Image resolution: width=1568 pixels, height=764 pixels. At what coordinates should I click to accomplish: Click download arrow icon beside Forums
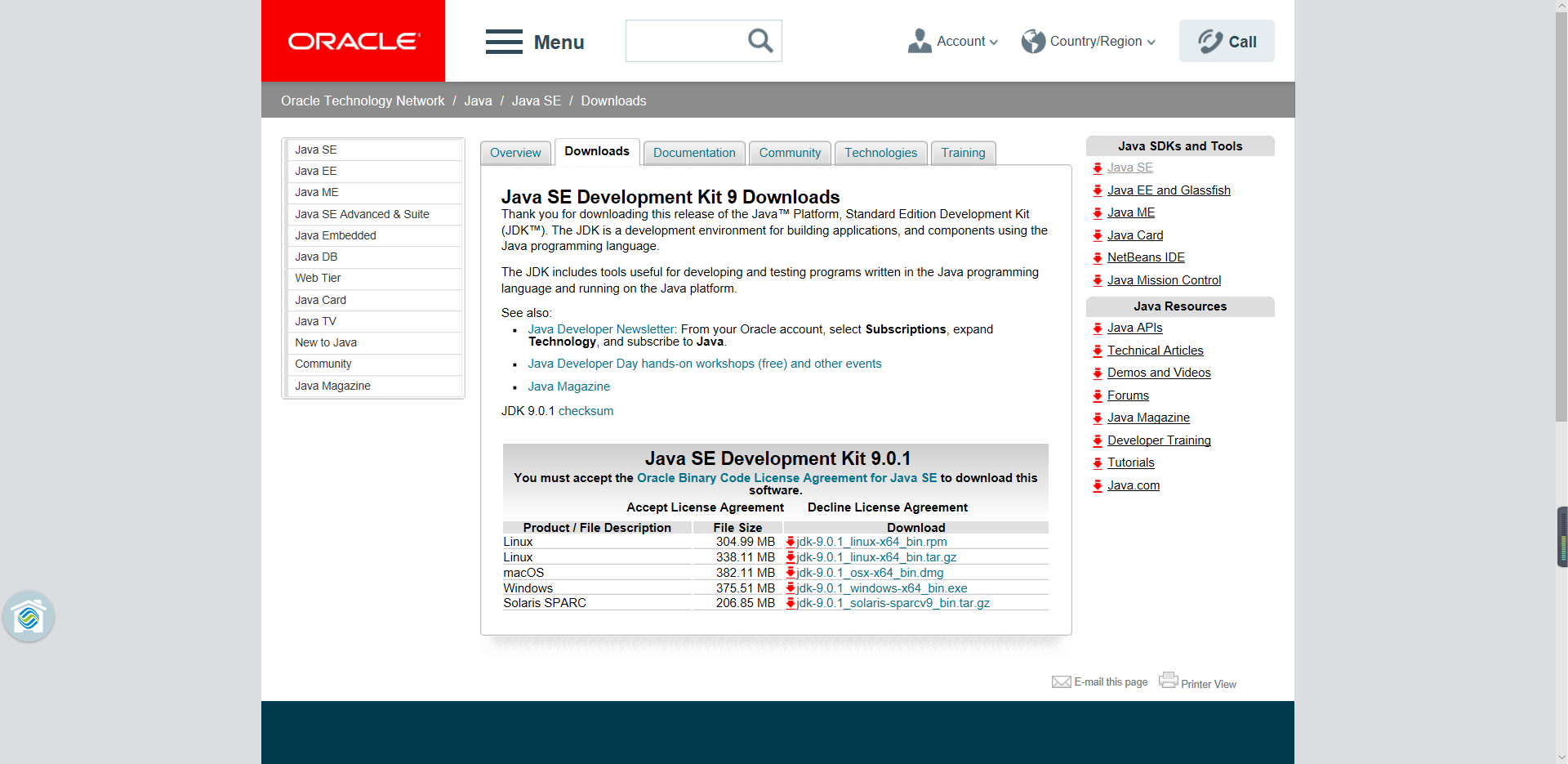pos(1098,396)
